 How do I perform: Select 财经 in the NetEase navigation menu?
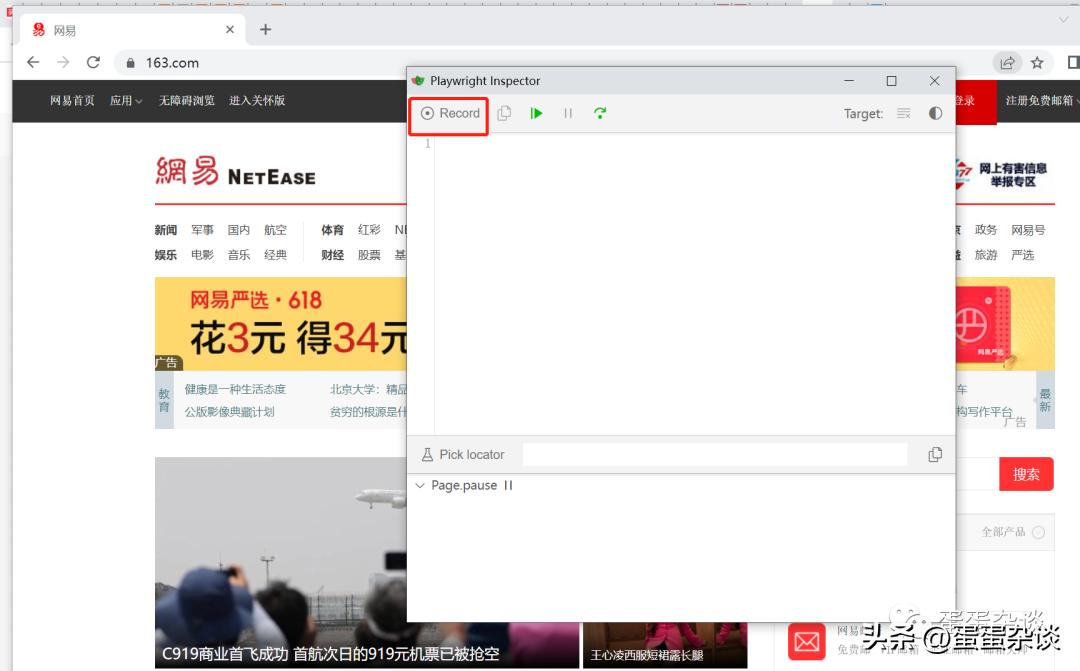click(331, 254)
